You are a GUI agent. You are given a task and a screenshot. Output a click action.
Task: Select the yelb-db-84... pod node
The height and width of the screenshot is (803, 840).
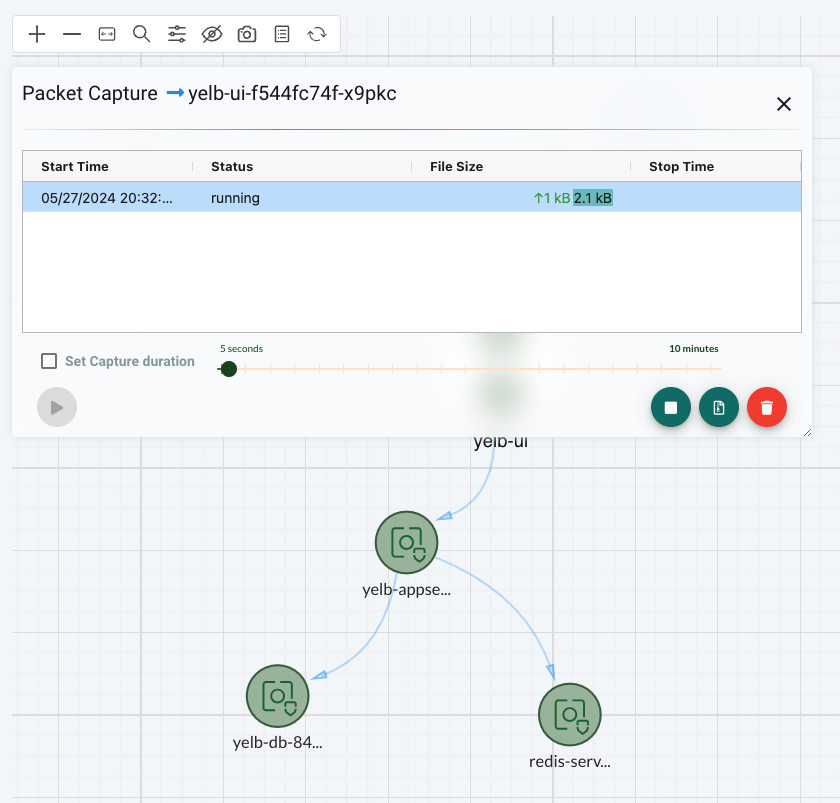(x=278, y=696)
